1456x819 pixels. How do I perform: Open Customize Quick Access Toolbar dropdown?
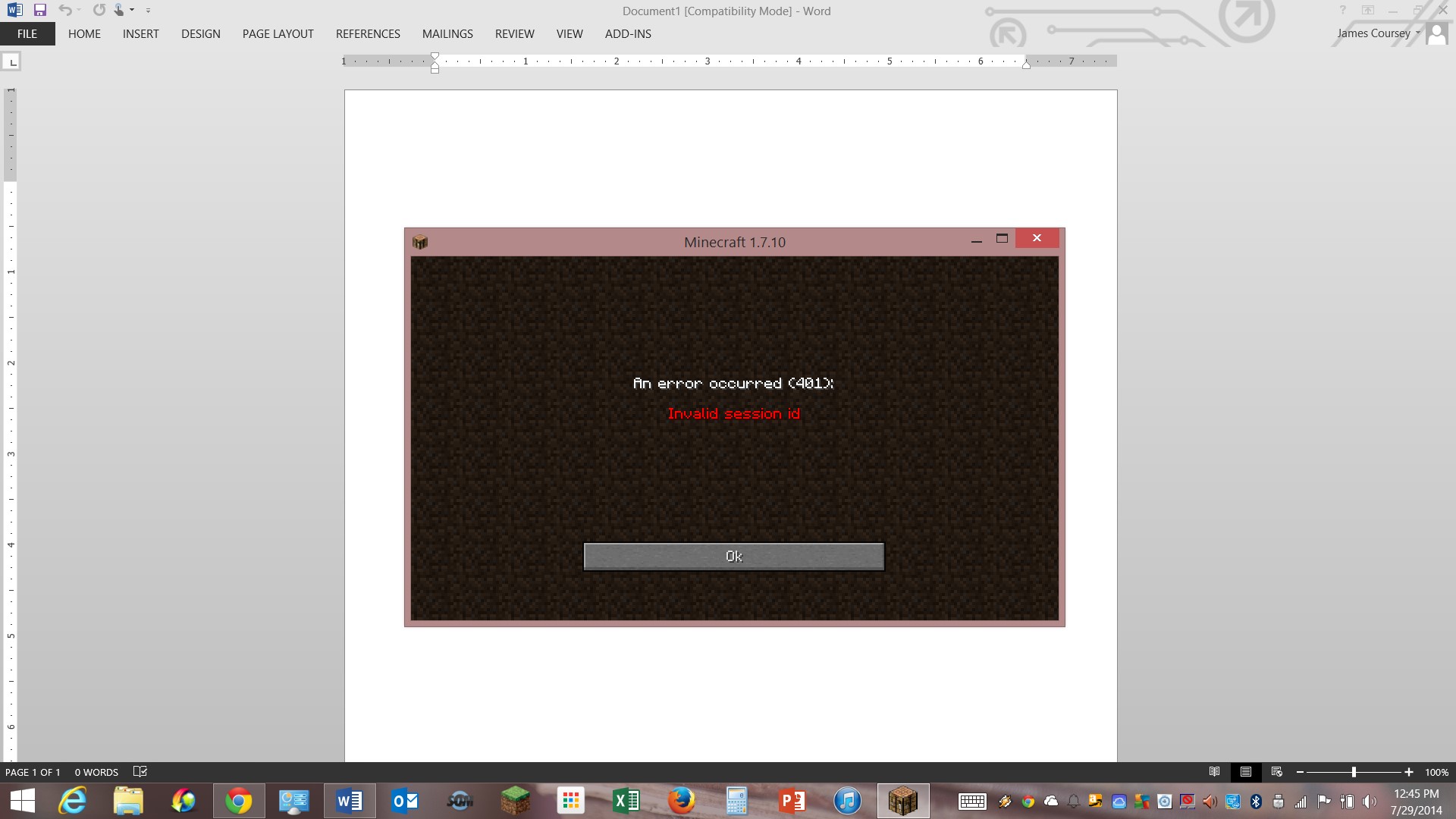[x=148, y=11]
